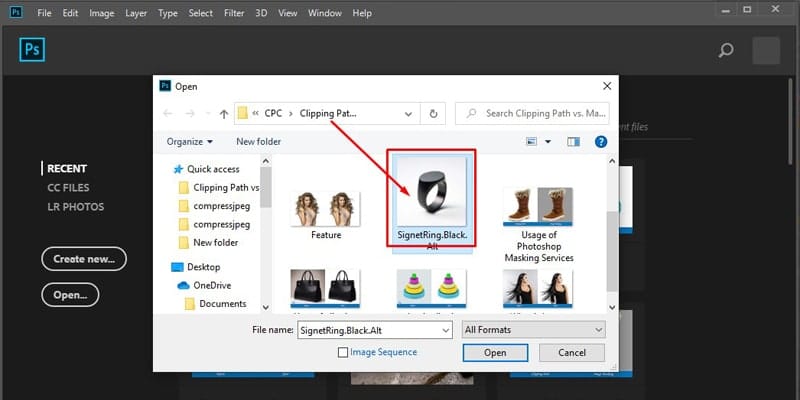Select the colorful stacking rings thumbnail
800x400 pixels.
click(432, 288)
